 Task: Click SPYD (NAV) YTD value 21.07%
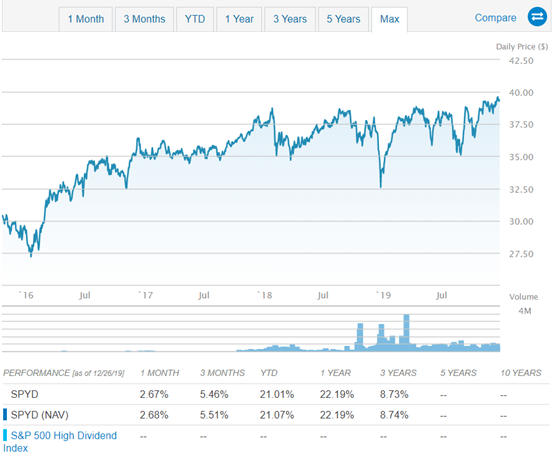click(277, 415)
